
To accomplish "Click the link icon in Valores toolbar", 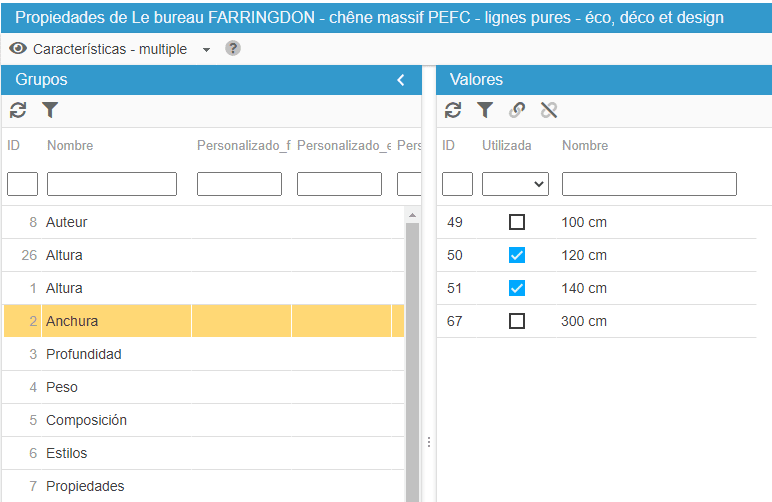I will [x=517, y=110].
